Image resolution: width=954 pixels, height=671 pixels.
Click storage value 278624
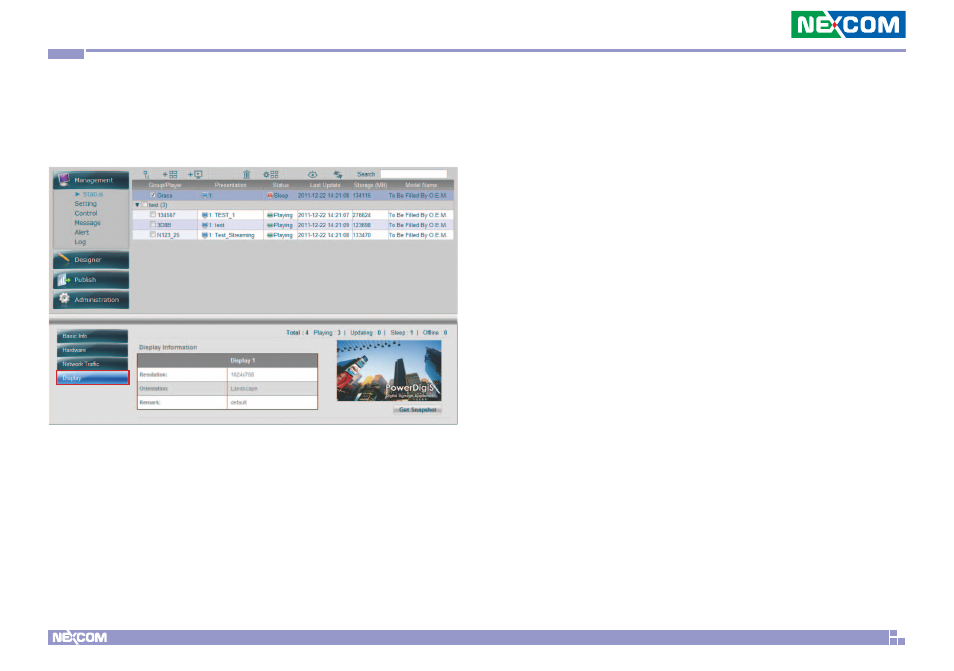[x=362, y=215]
